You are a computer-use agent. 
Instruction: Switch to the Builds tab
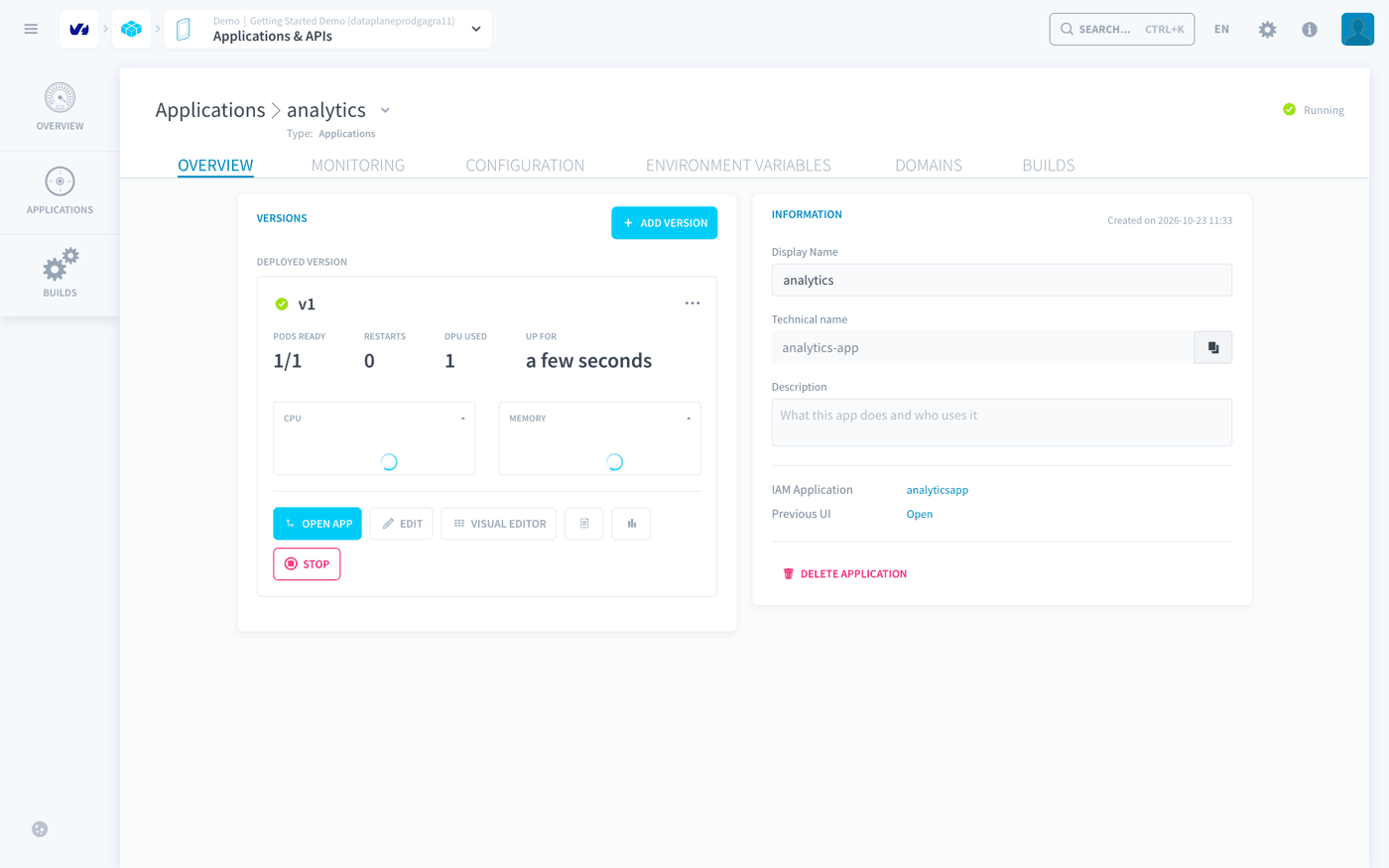pyautogui.click(x=1049, y=165)
